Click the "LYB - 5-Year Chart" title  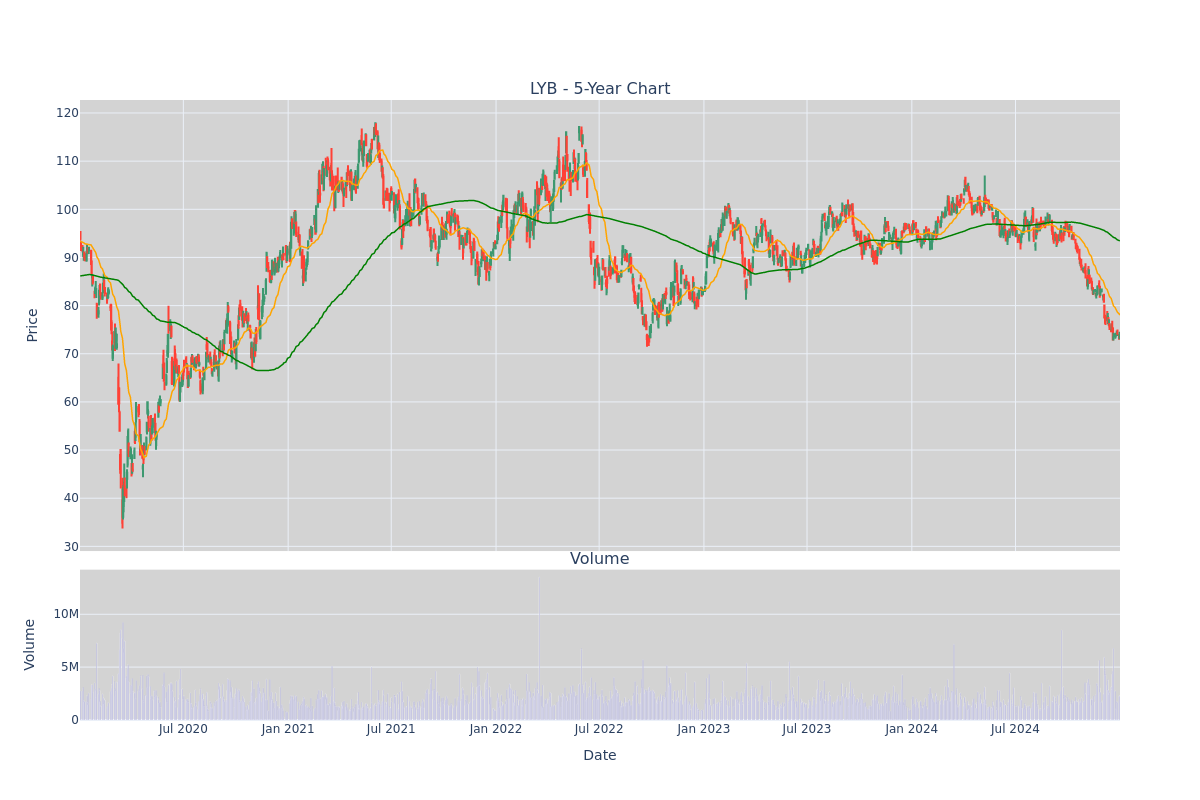tap(600, 89)
